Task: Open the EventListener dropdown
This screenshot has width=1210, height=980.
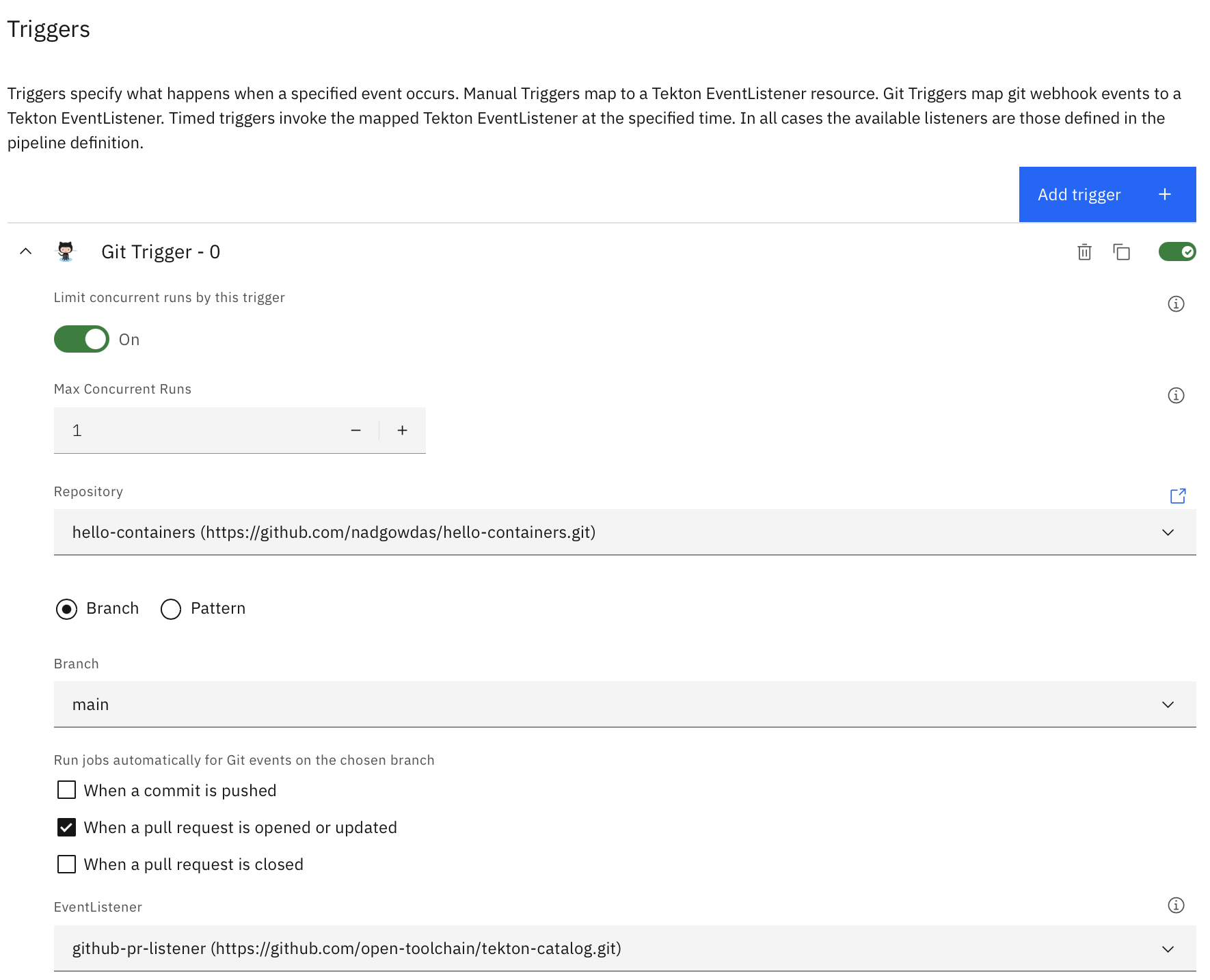Action: (625, 949)
